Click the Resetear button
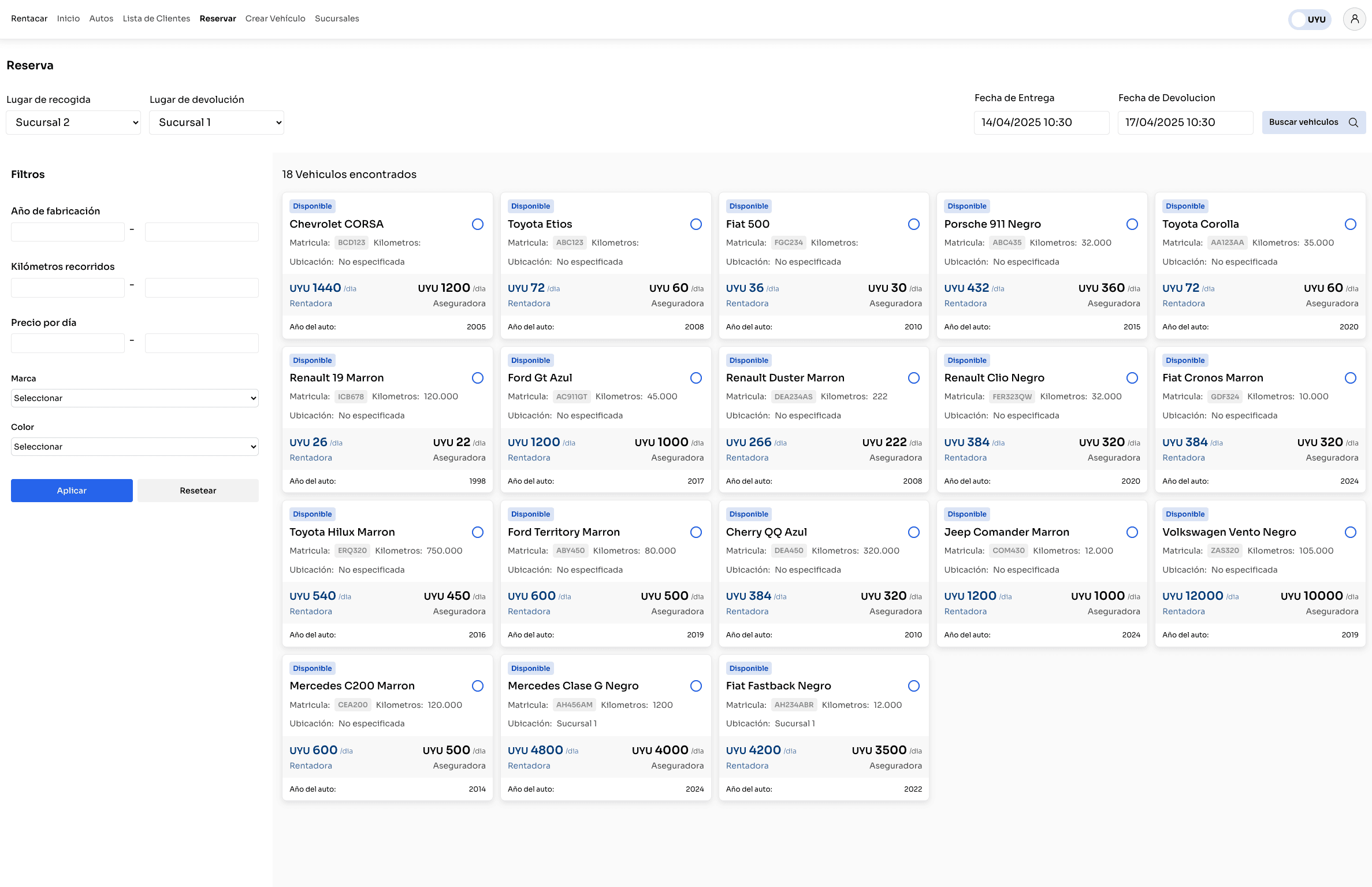 point(198,491)
